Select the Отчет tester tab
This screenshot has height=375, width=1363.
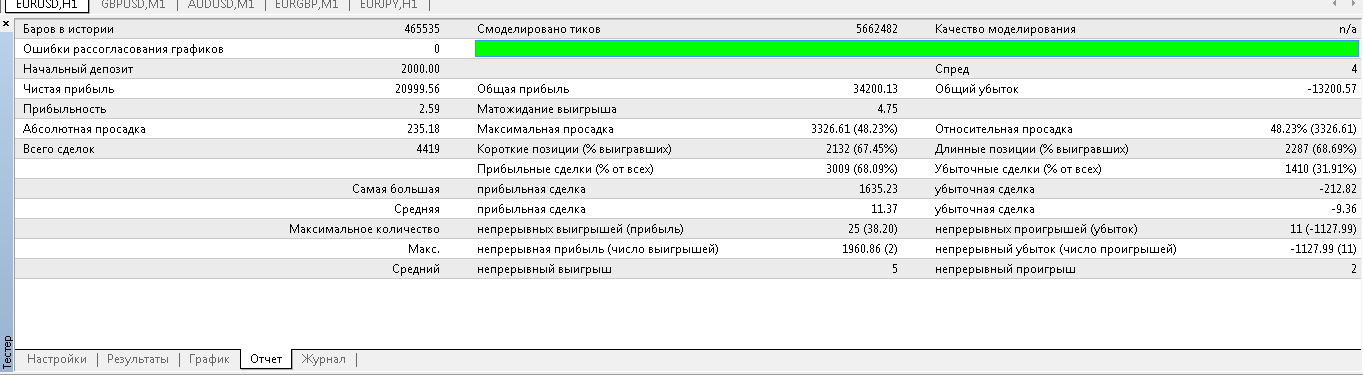pos(266,359)
